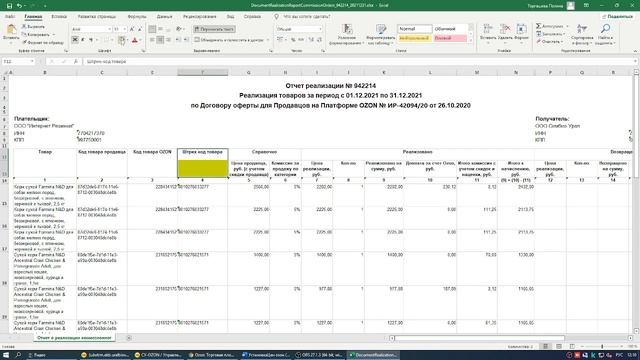Click the increase decimal icon
This screenshot has width=640, height=360.
click(x=311, y=40)
